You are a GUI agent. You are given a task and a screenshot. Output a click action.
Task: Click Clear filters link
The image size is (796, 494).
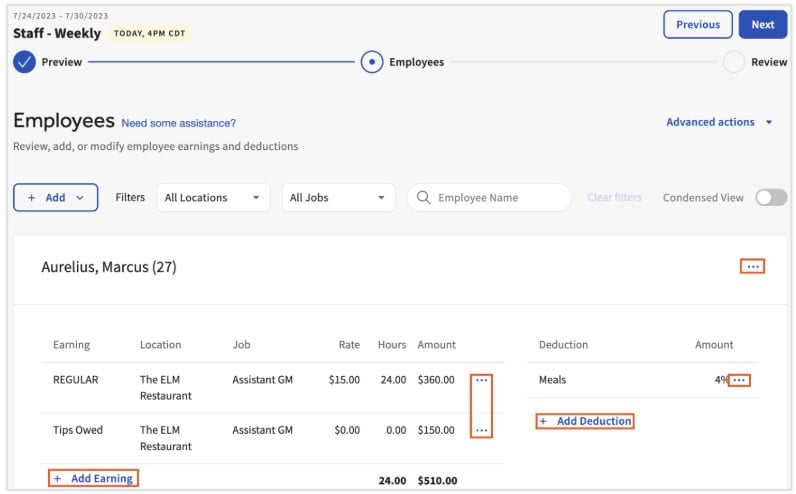[614, 197]
